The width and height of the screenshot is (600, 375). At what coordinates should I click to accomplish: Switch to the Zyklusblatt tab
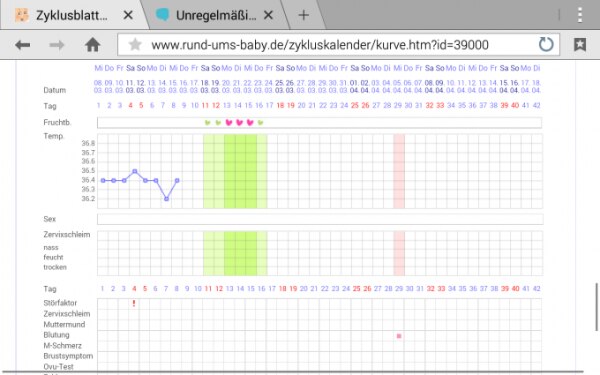73,15
